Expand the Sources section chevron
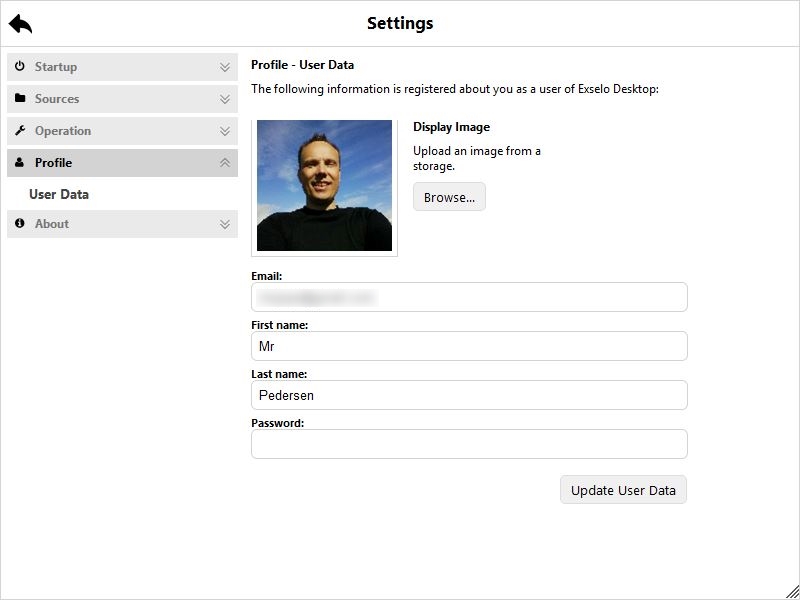This screenshot has width=800, height=600. pyautogui.click(x=224, y=99)
